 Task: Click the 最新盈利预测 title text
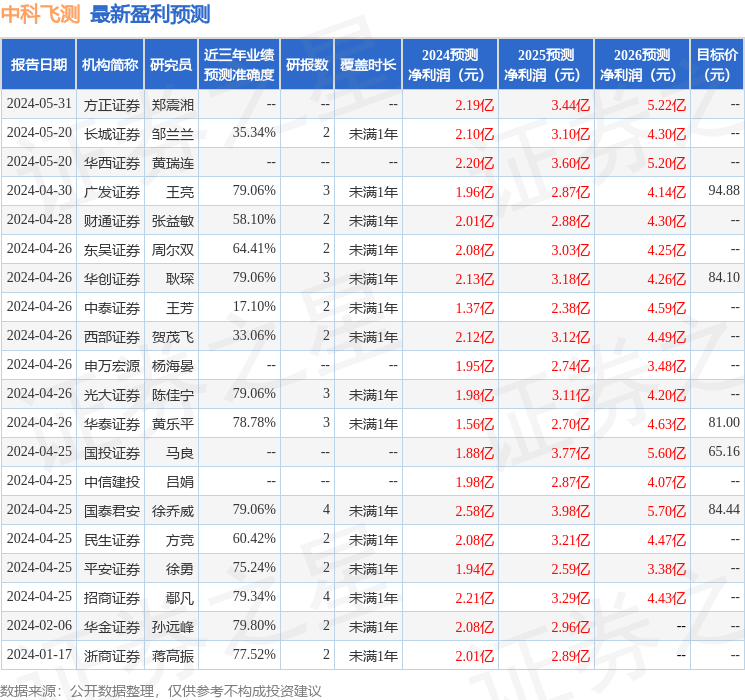[150, 14]
